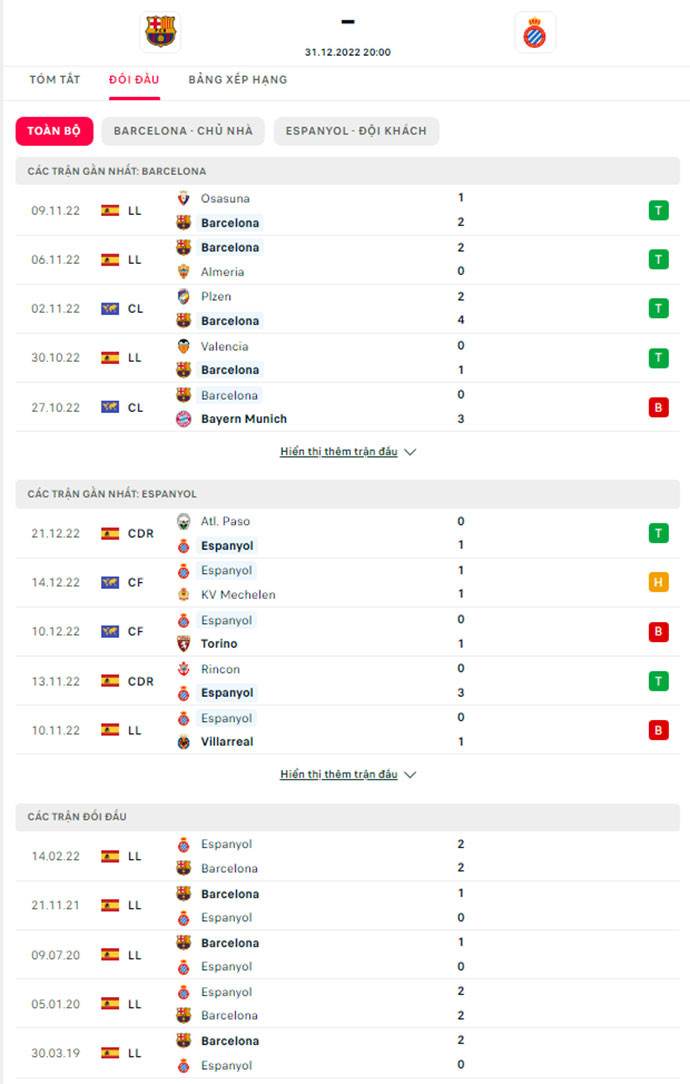
Task: Select the Barcelona - Chủ Nhà filter
Action: pos(183,131)
